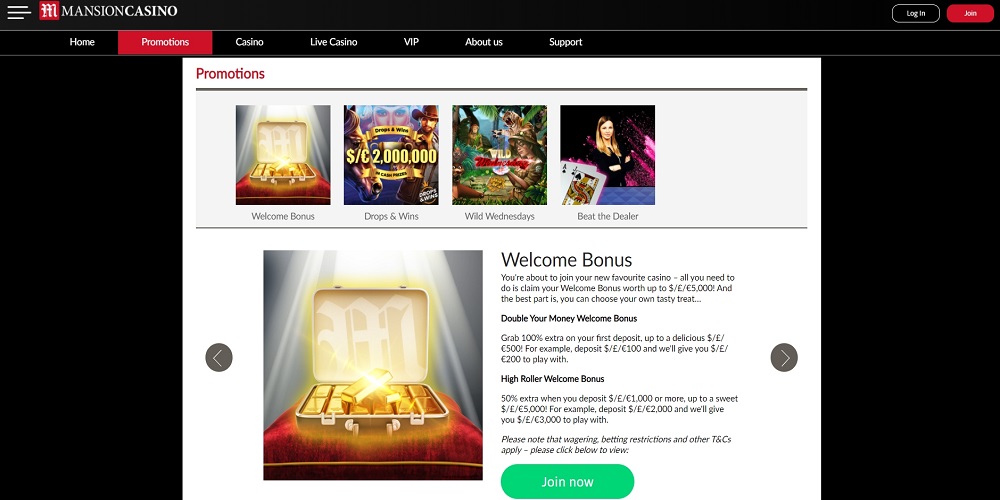The image size is (1000, 500).
Task: Open the Drops & Wins promotion image
Action: (391, 155)
